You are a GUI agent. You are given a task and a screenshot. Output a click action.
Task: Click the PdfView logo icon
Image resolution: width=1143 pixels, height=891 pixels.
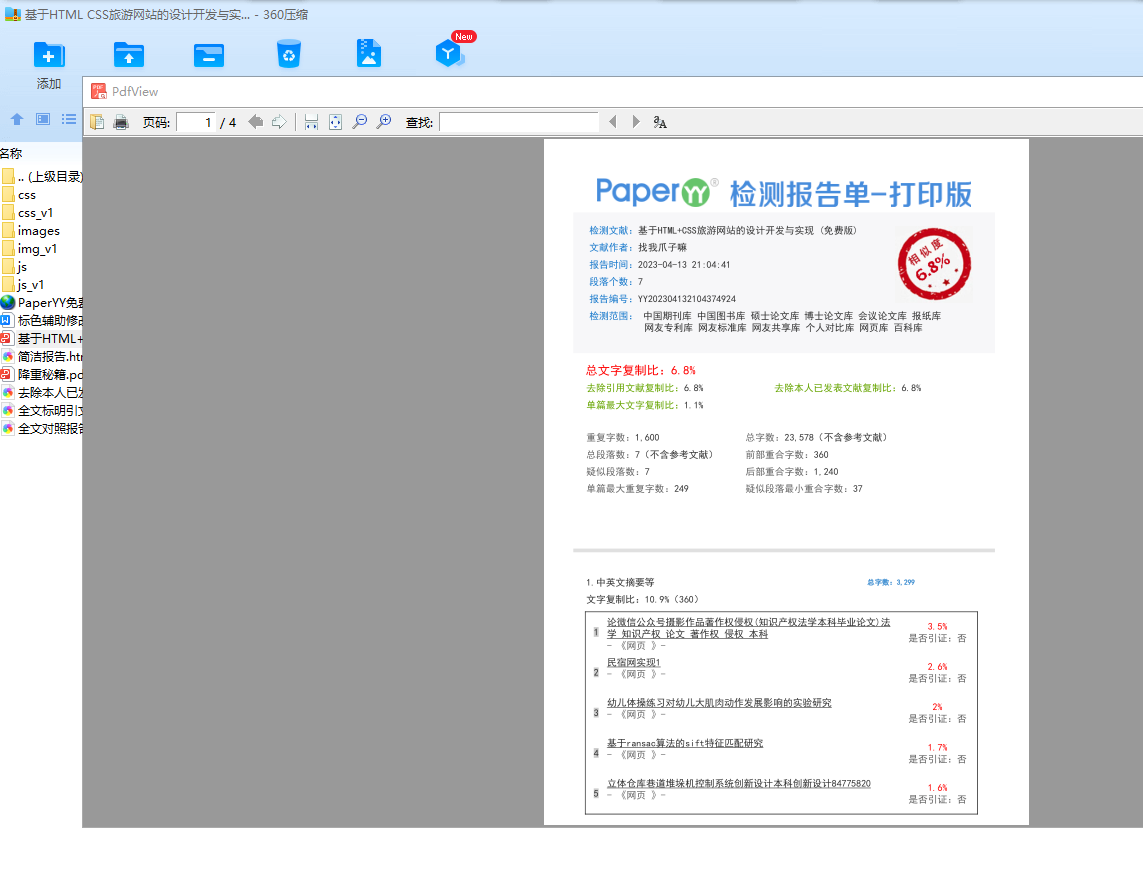point(98,91)
